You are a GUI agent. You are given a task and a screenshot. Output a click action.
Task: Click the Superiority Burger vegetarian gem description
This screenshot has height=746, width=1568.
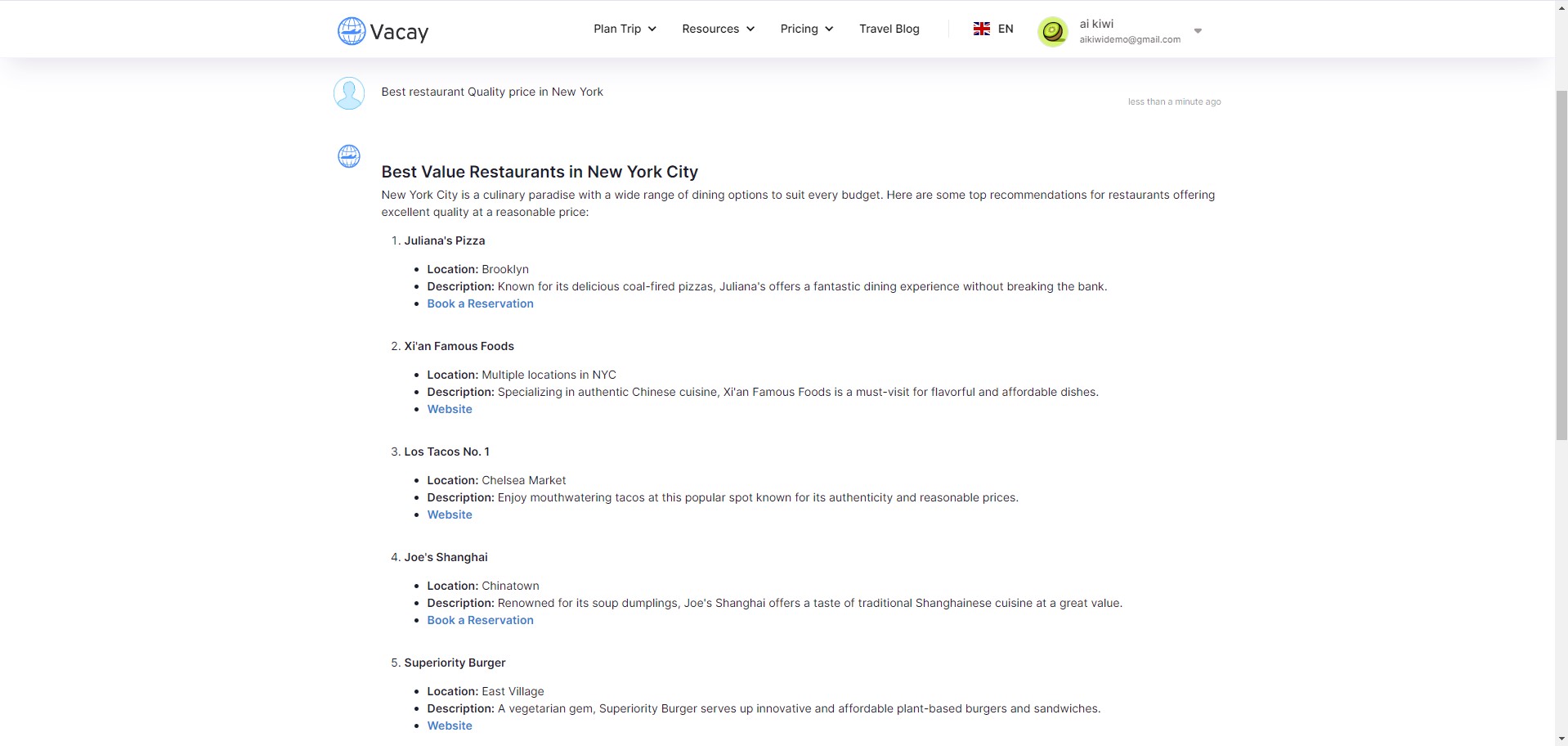pyautogui.click(x=764, y=708)
